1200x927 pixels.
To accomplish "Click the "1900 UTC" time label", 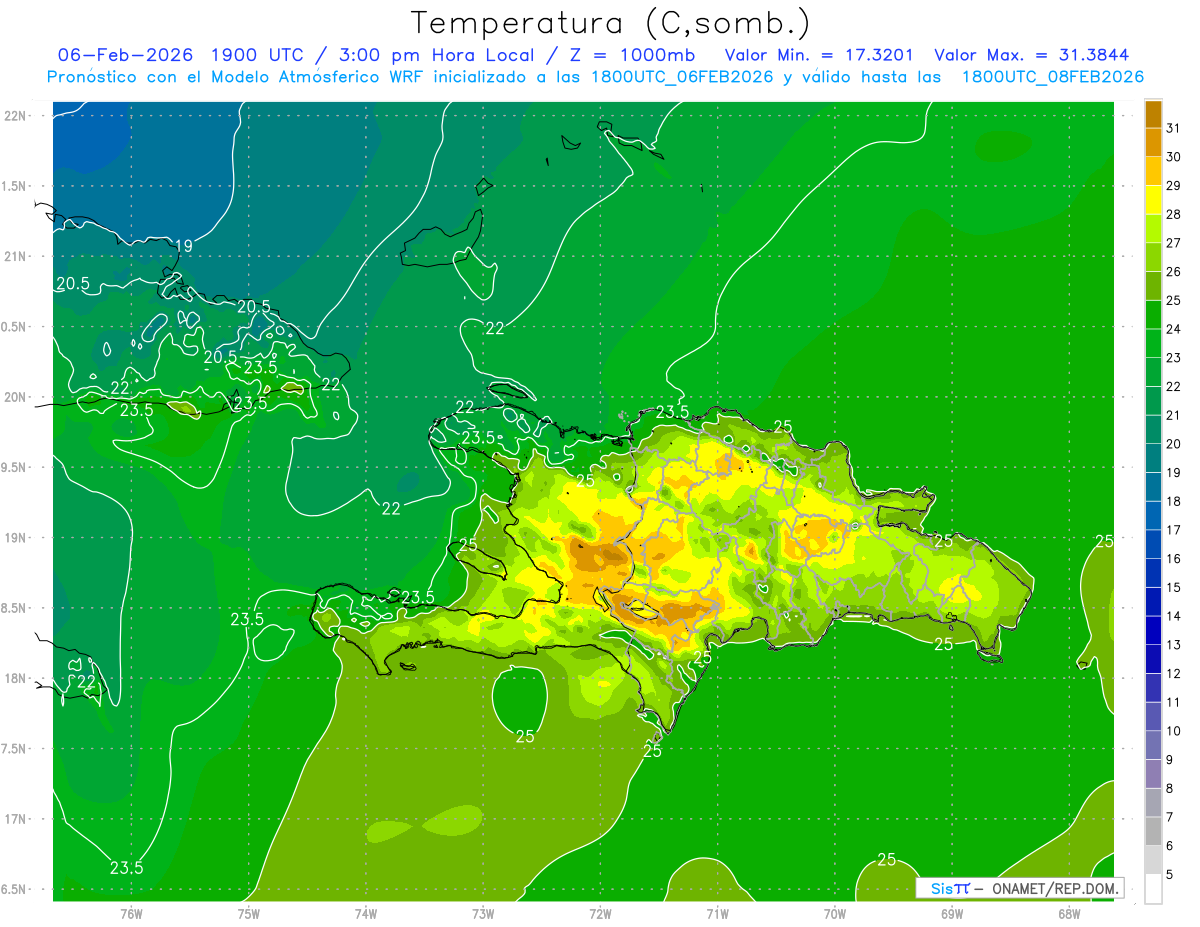I will 260,55.
